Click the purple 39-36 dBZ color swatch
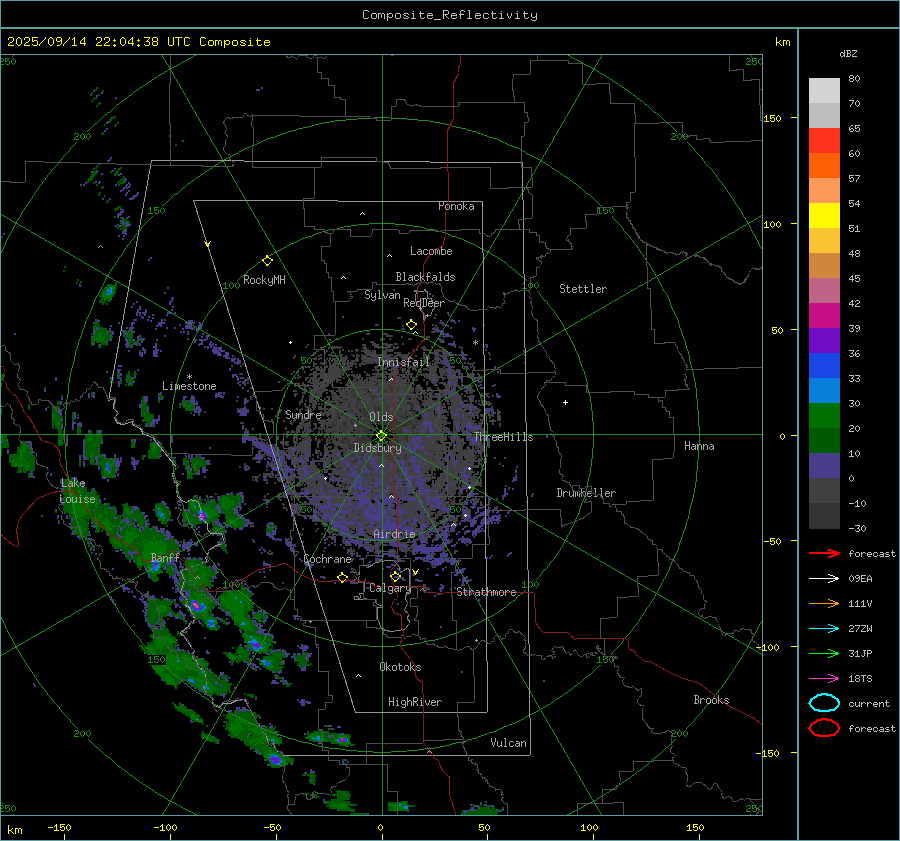This screenshot has width=900, height=841. [824, 340]
